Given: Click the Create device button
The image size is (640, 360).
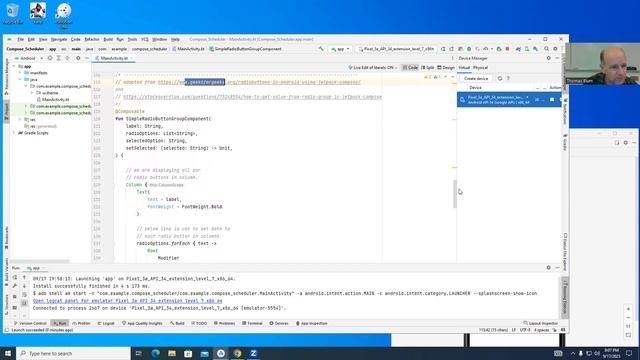Looking at the screenshot, I should click(x=476, y=78).
